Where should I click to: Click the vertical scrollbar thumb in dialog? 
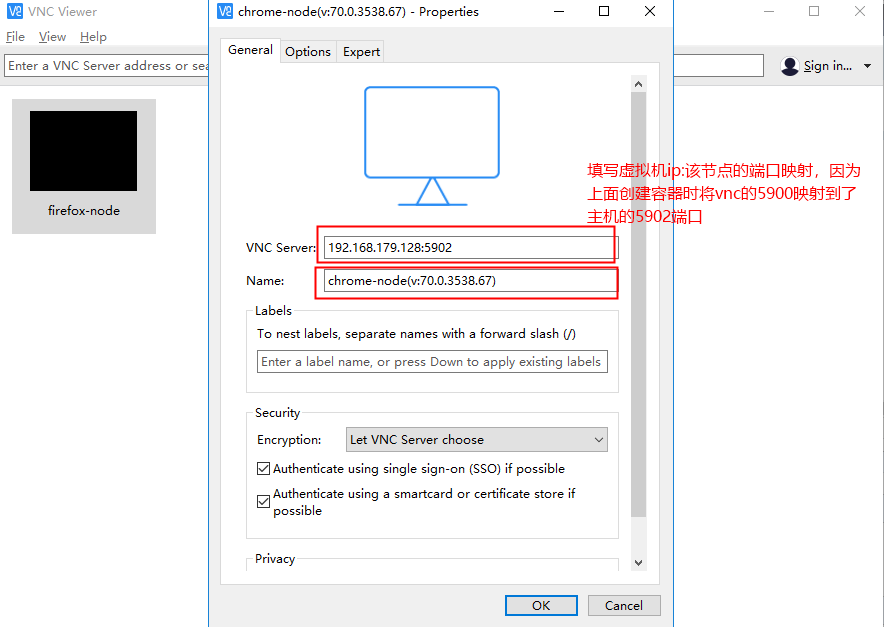638,304
